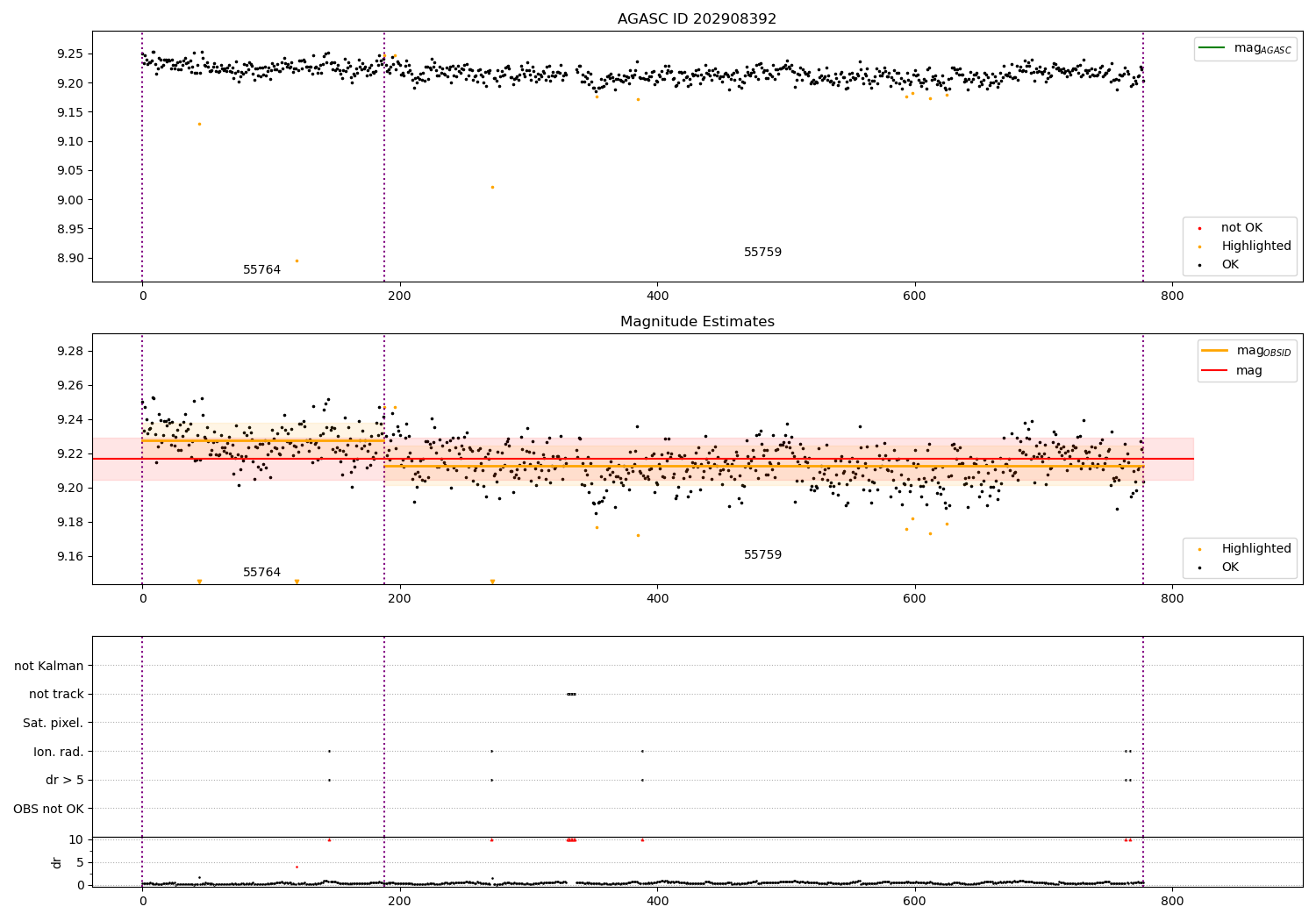Click the 'Ion. rad.' axis label
Screen dimensions: 1316x921
click(59, 752)
